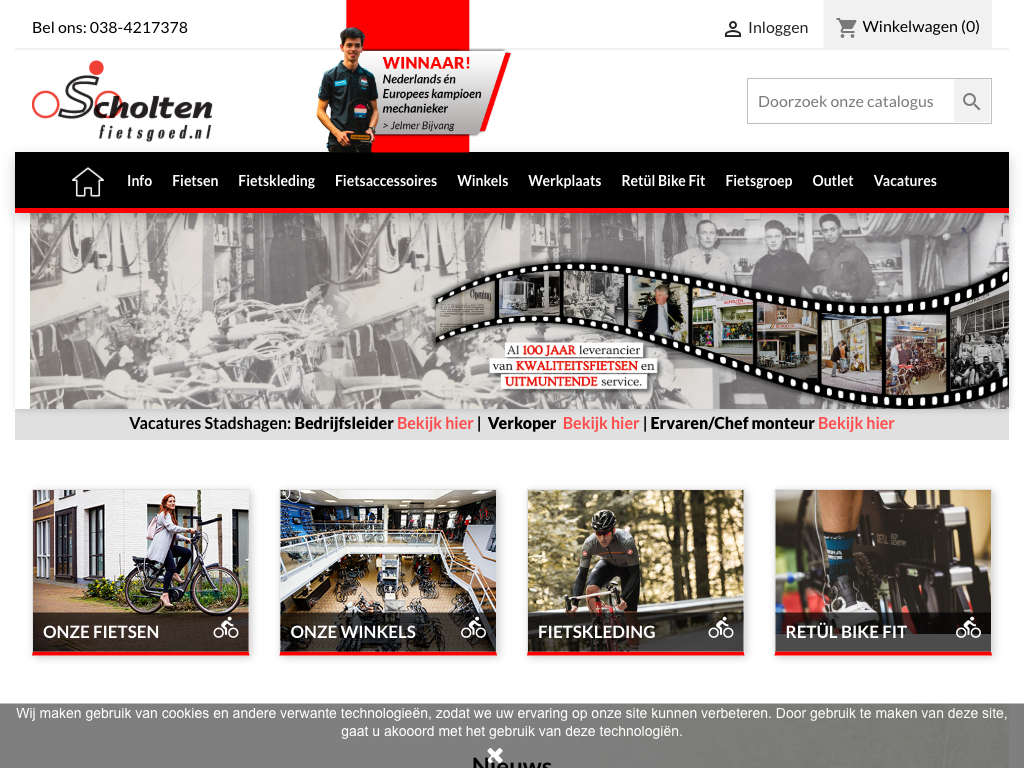The height and width of the screenshot is (768, 1024).
Task: Open the Fietsen menu item
Action: pos(195,181)
